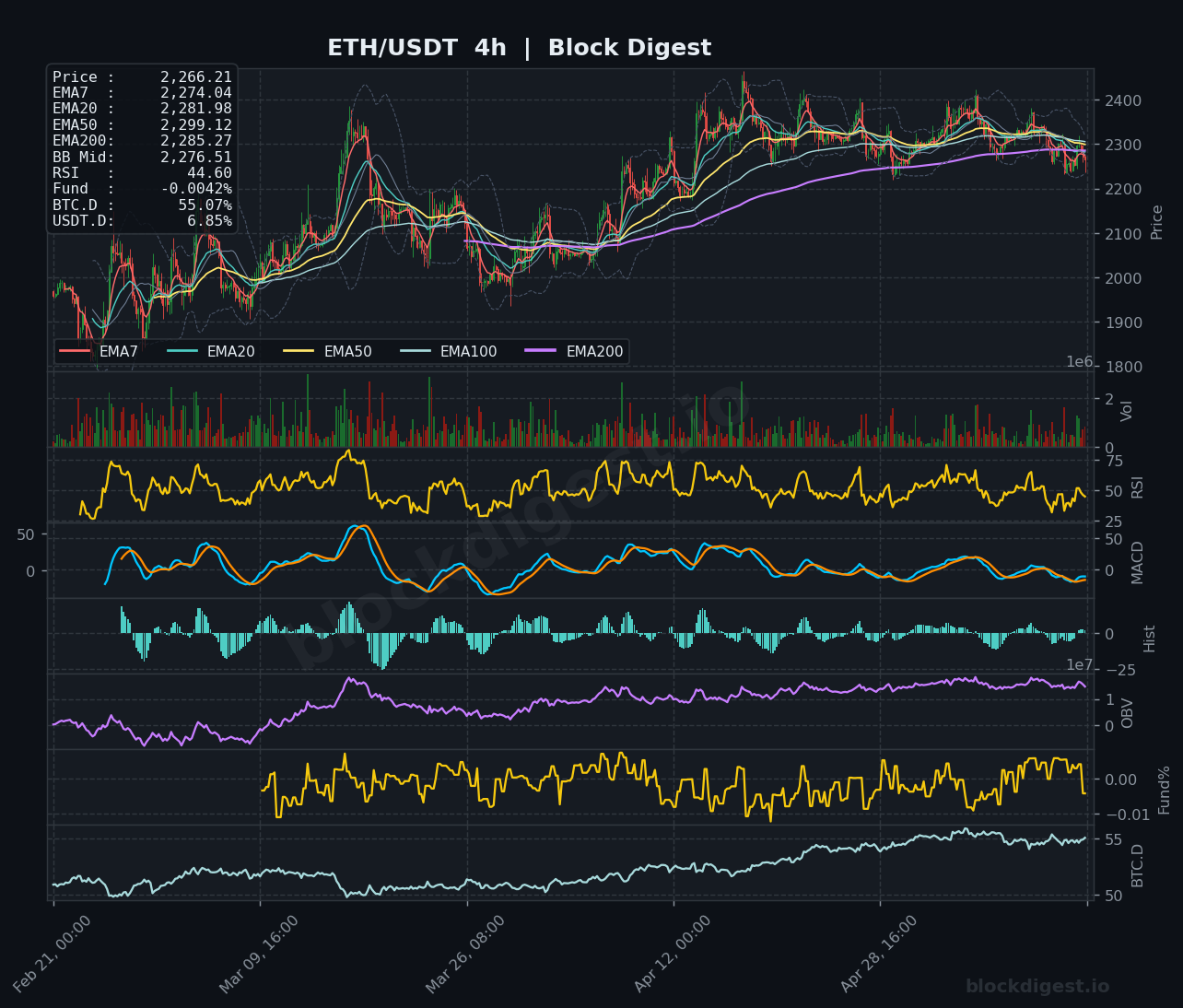Click the BTC.D axis tick 50
The height and width of the screenshot is (1008, 1183).
(x=1114, y=896)
